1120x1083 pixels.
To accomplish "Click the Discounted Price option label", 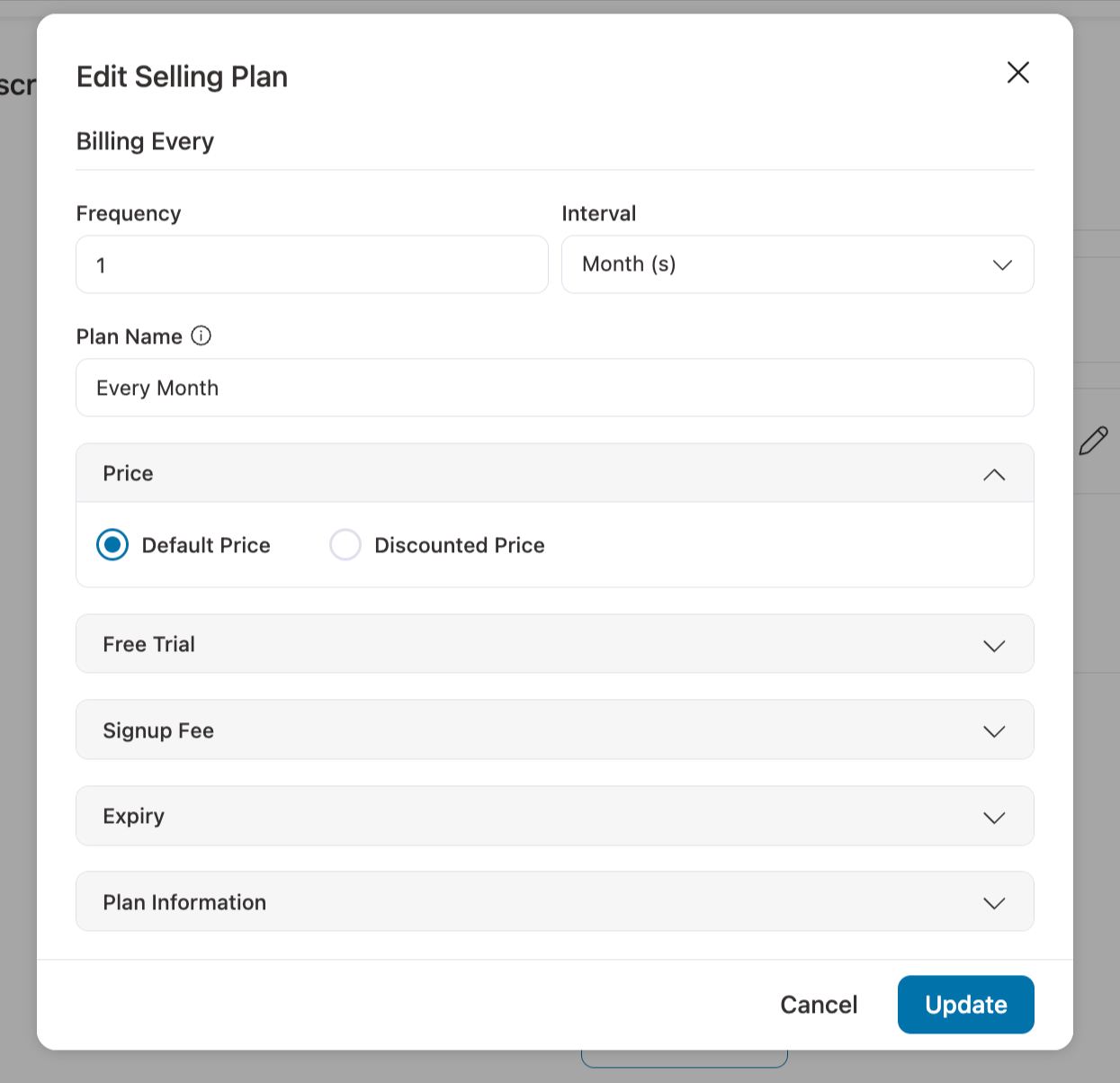I will (460, 545).
